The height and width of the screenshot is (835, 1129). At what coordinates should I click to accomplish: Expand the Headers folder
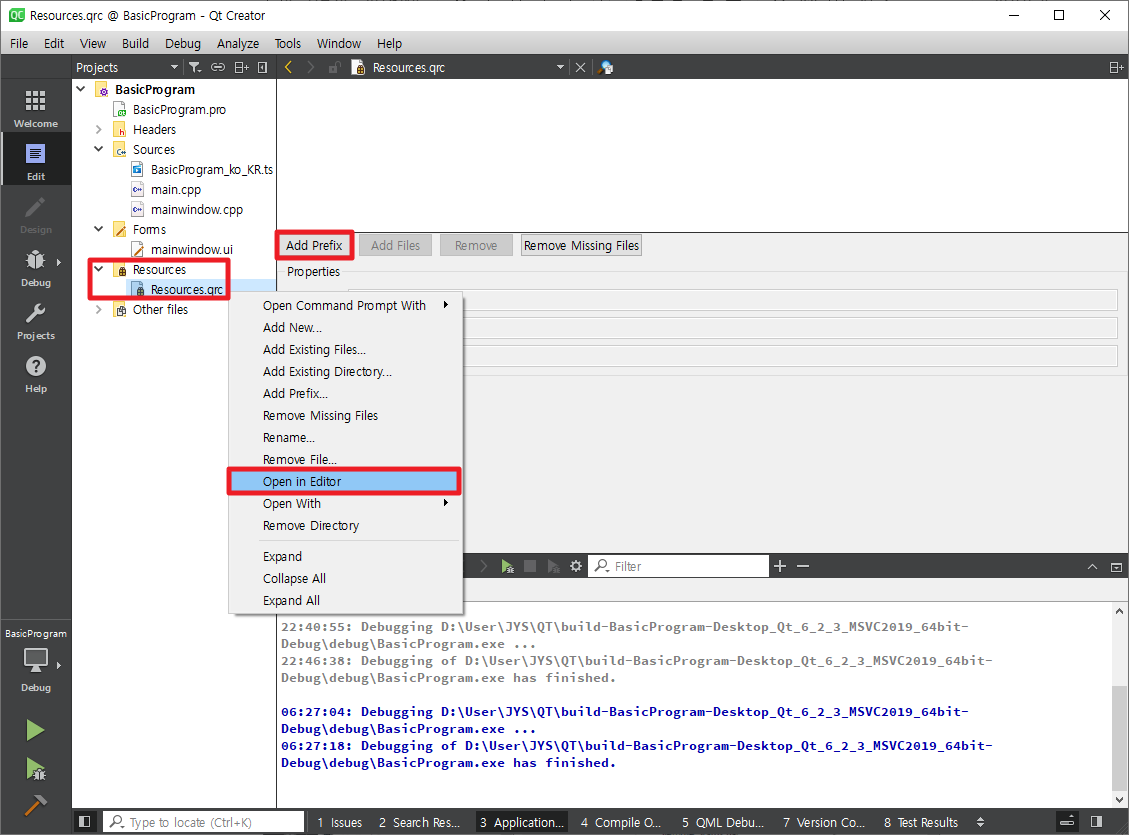(x=99, y=130)
